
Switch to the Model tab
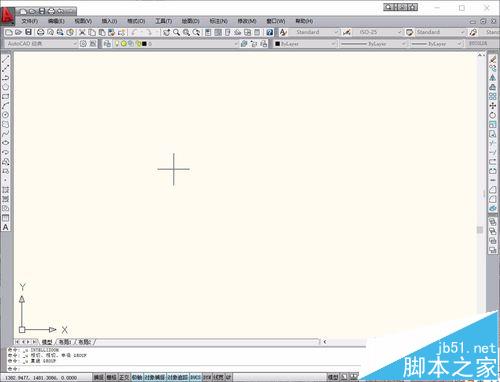tap(47, 342)
